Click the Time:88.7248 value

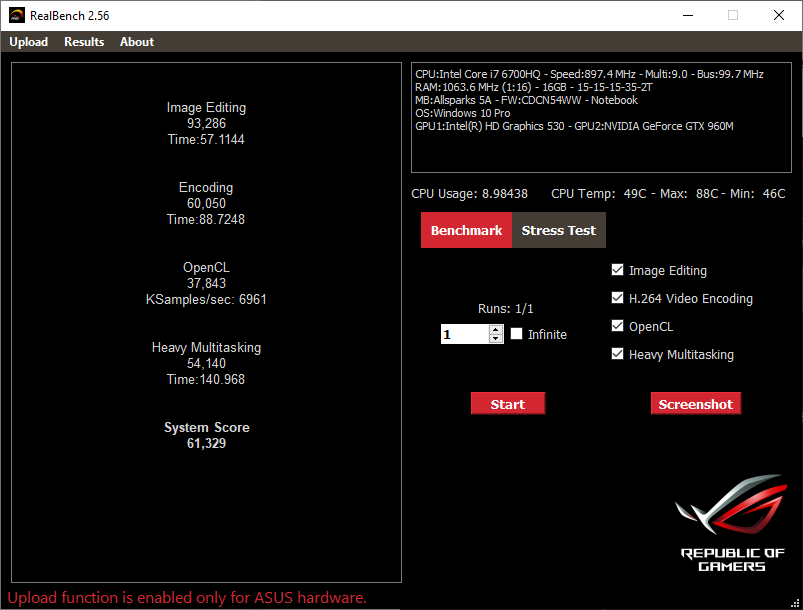(206, 219)
